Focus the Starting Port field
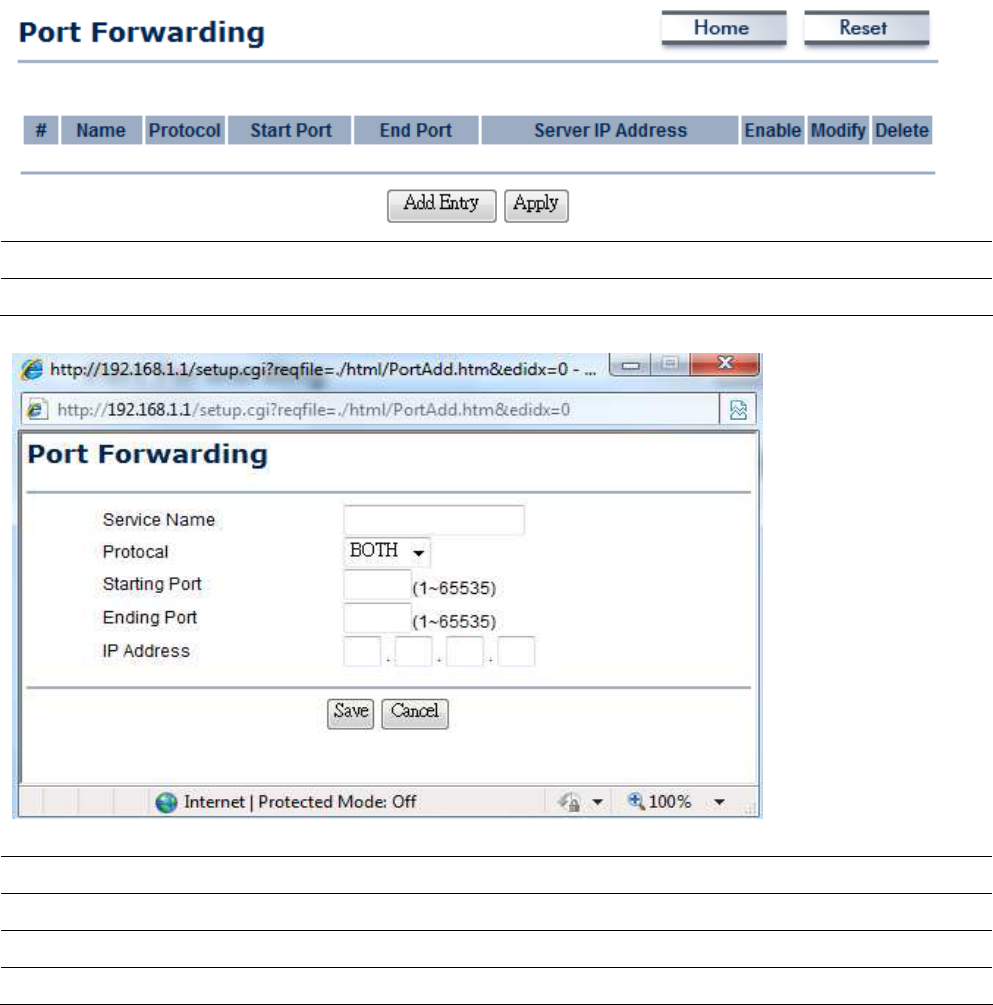Screen dimensions: 993x1005 pyautogui.click(x=377, y=585)
